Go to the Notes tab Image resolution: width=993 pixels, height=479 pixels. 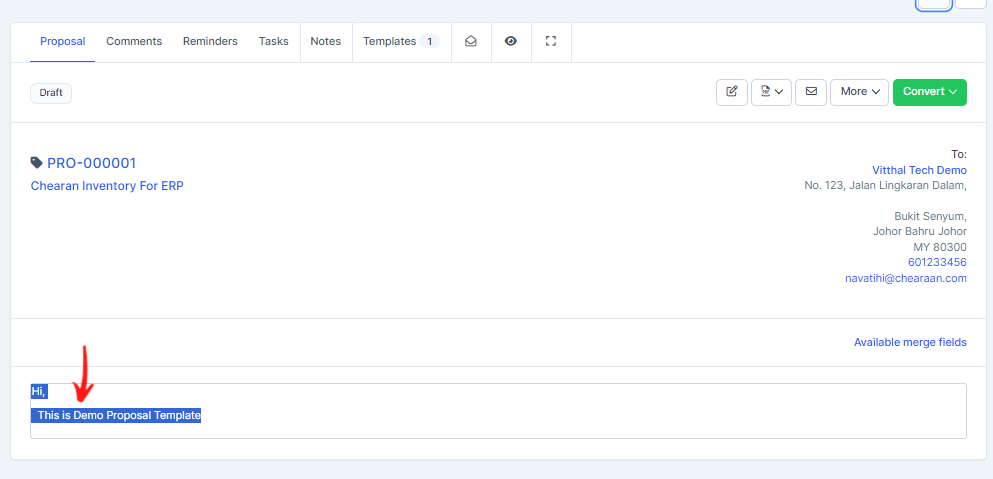pyautogui.click(x=326, y=42)
